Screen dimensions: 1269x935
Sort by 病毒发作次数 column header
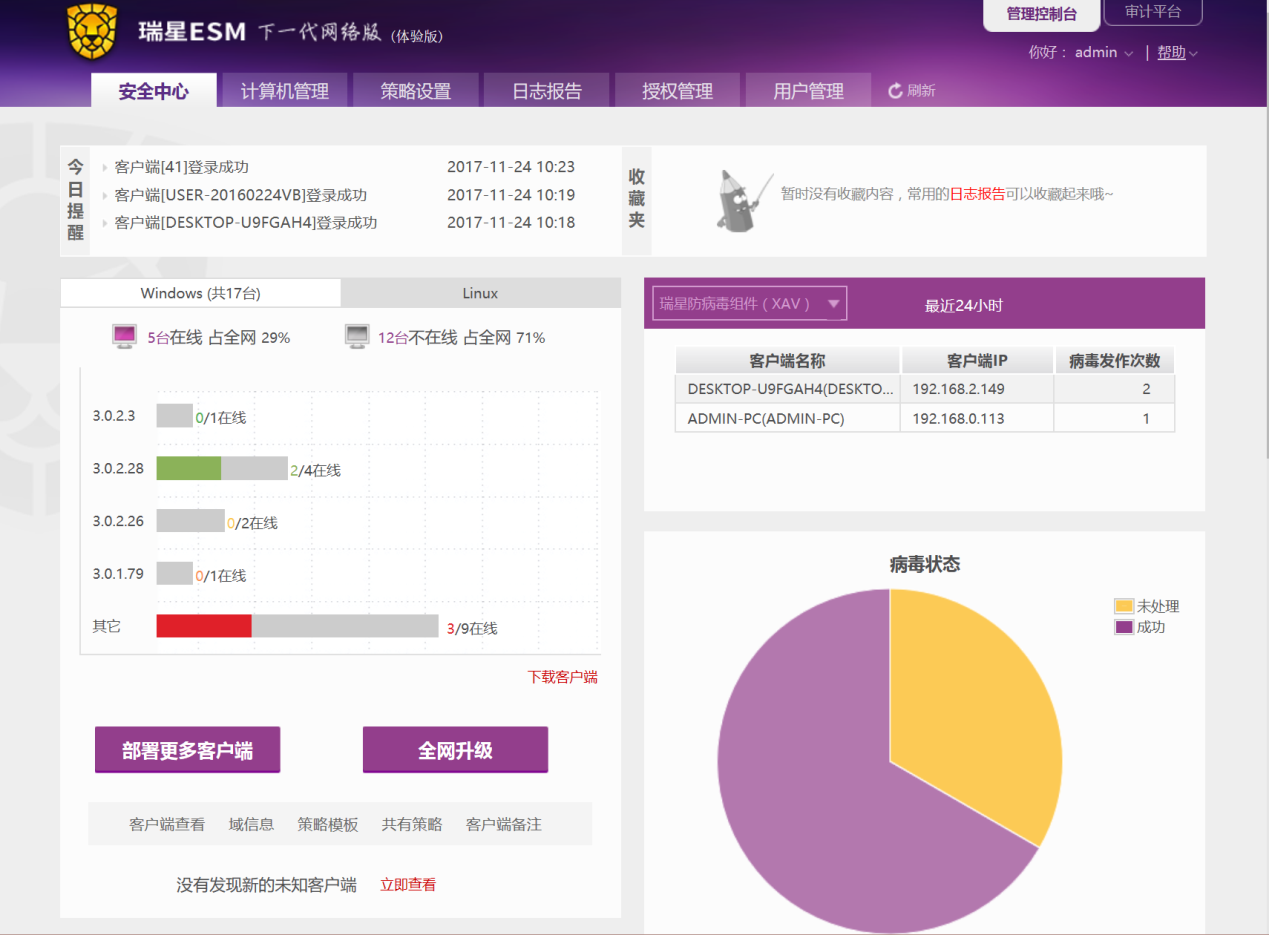point(1114,361)
